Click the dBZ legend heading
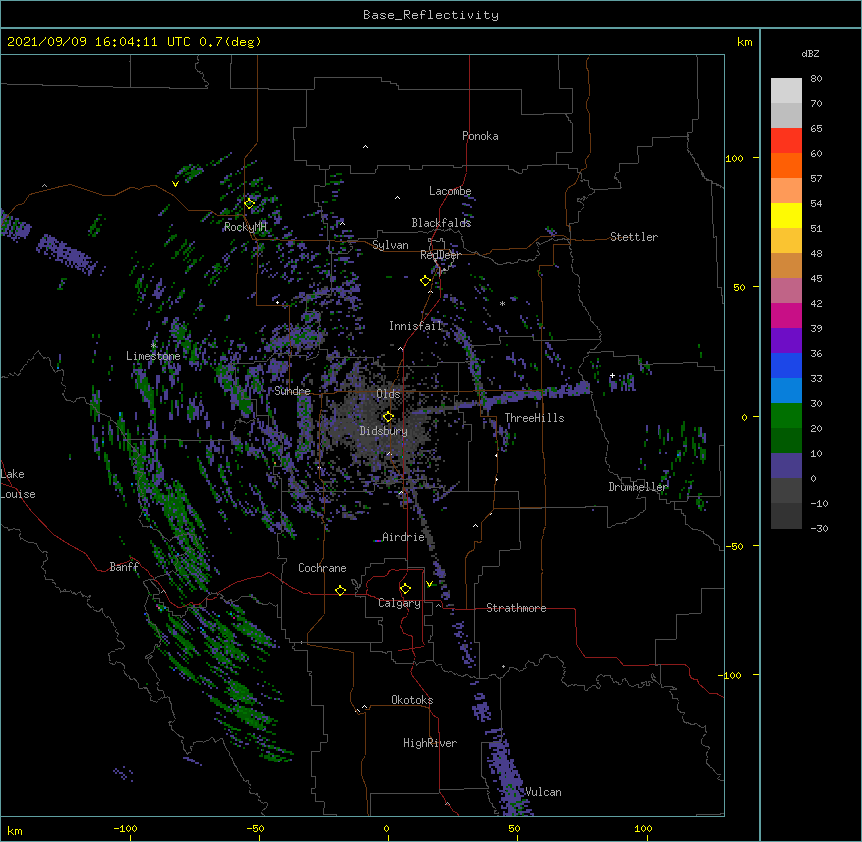This screenshot has height=842, width=862. coord(810,53)
